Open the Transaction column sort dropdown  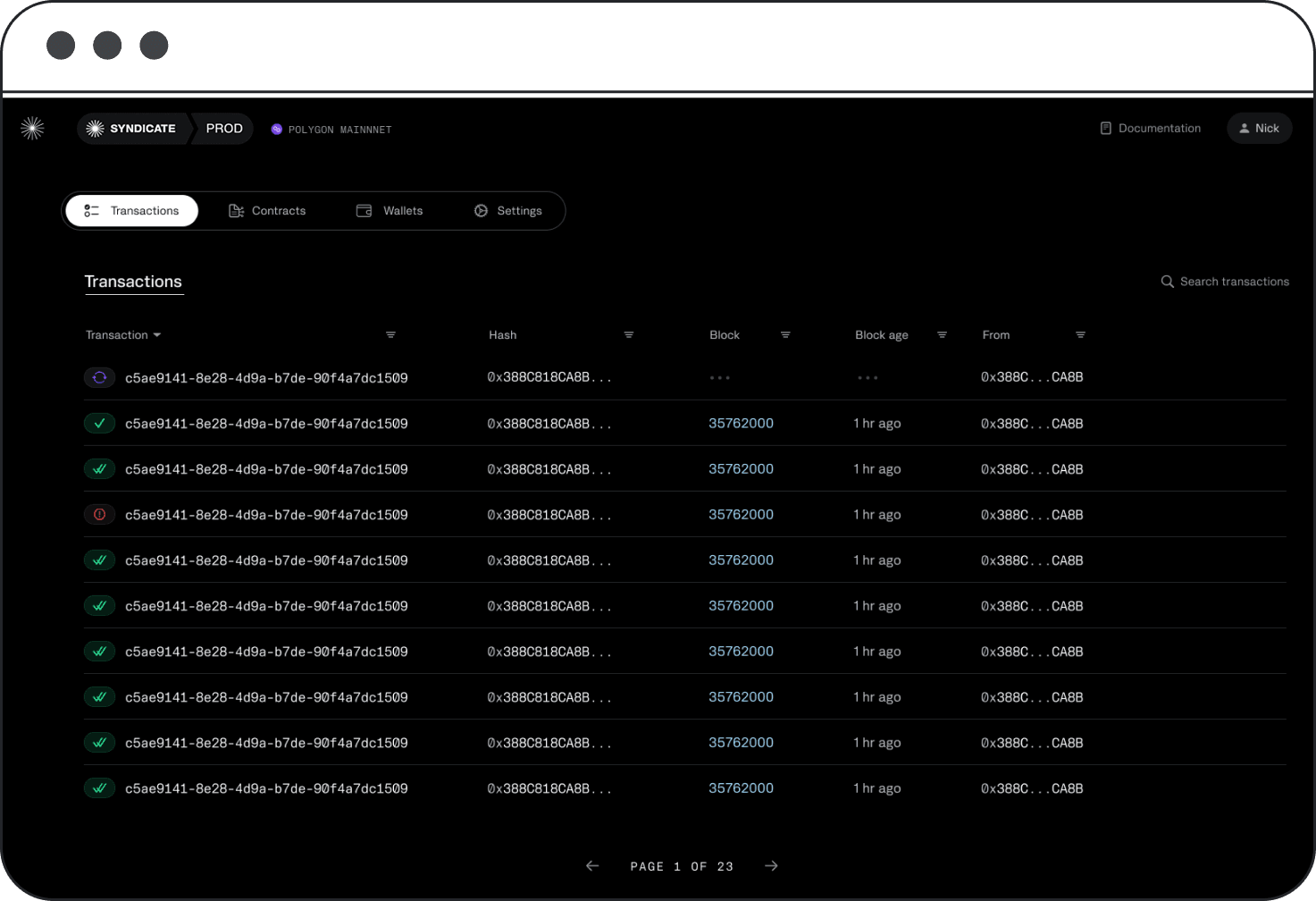click(x=155, y=335)
